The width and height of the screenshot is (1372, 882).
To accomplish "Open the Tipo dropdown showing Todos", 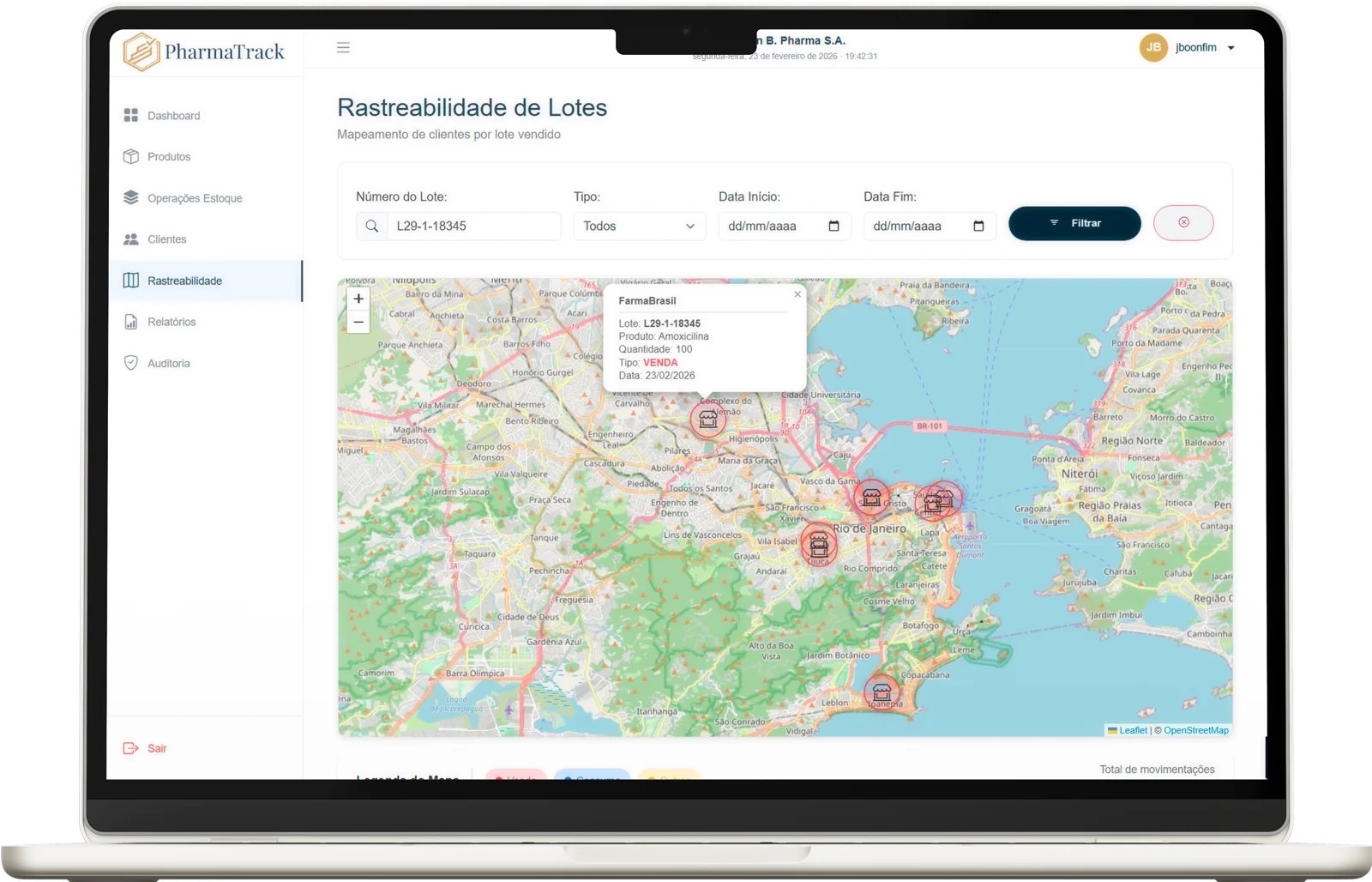I will coord(640,226).
